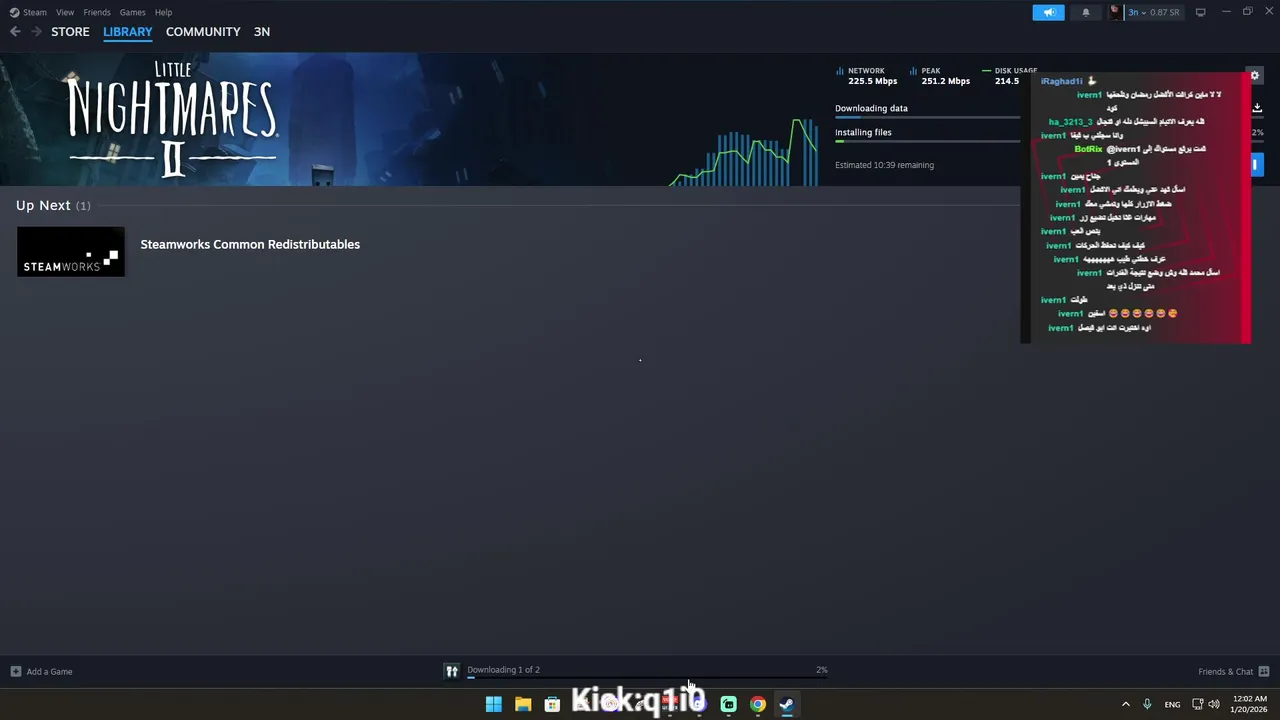This screenshot has height=720, width=1280.
Task: Switch the ENG input language indicator
Action: click(x=1172, y=704)
